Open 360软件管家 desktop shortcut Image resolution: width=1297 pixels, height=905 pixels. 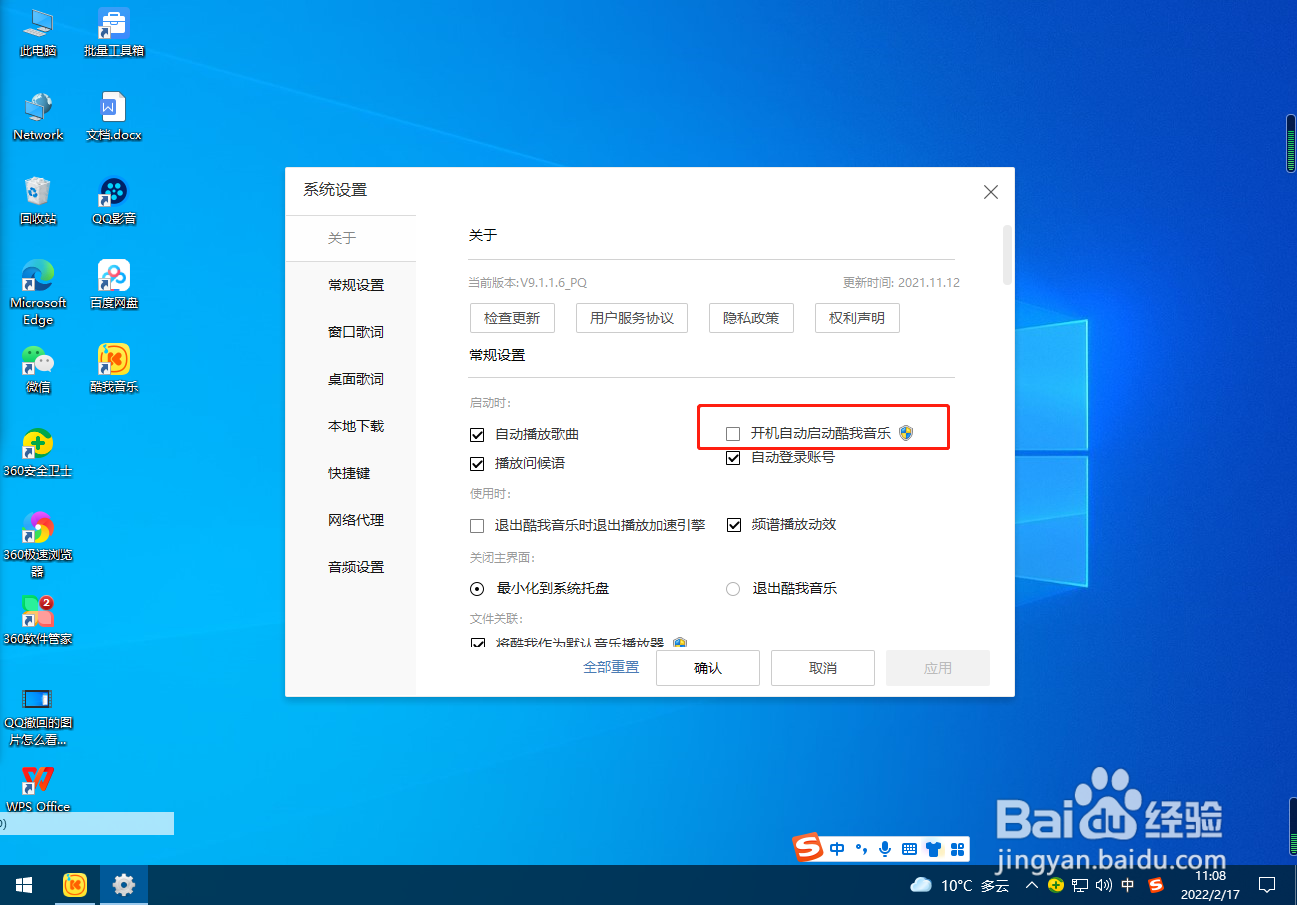point(38,620)
